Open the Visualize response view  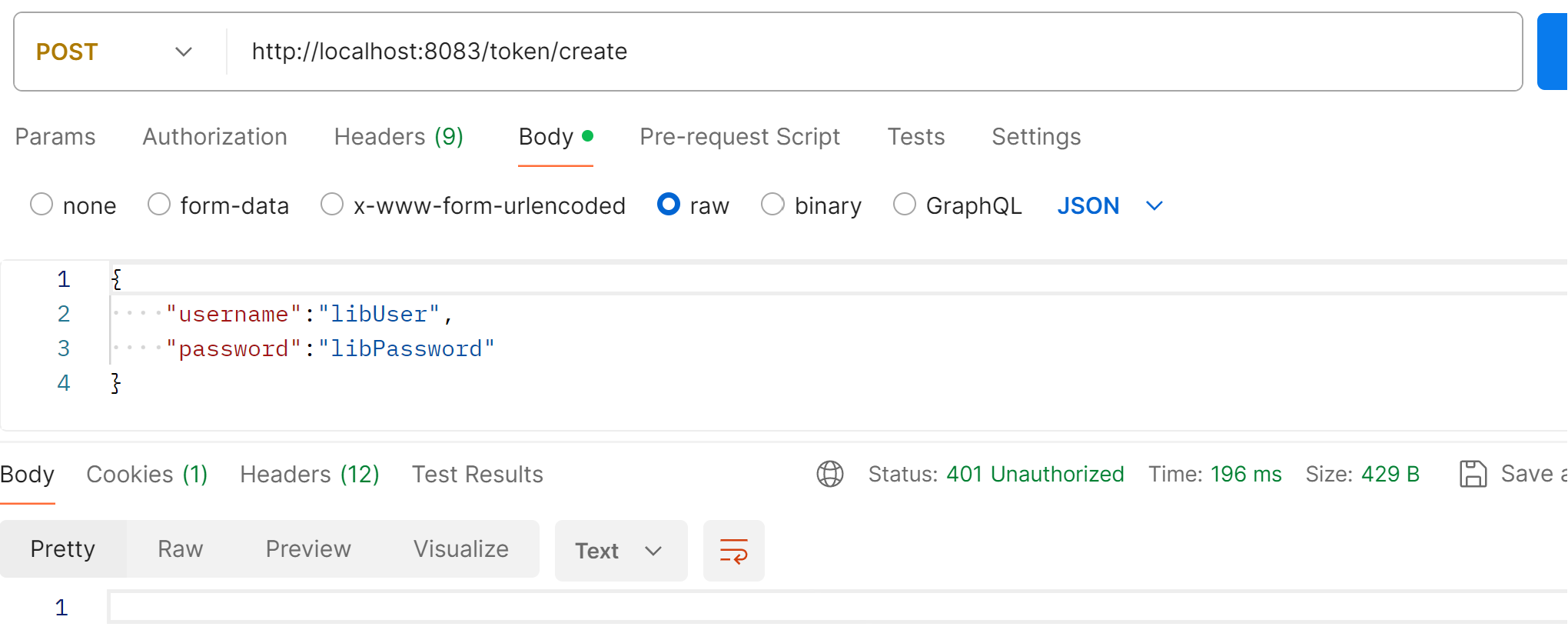(461, 549)
